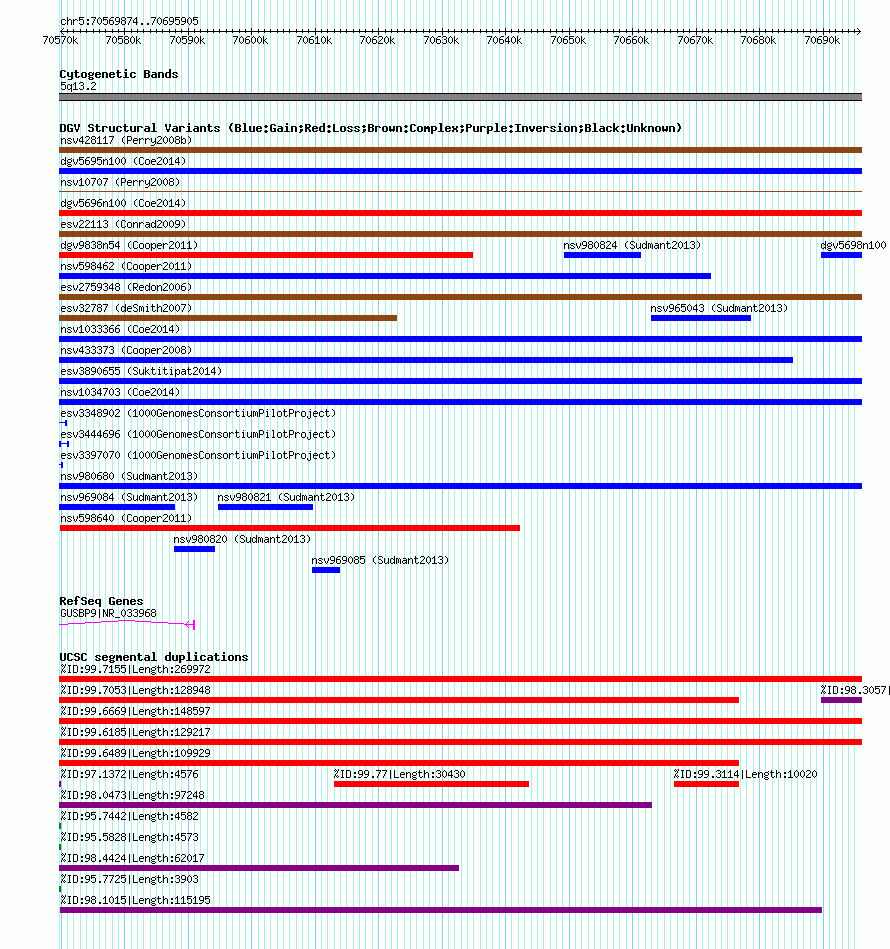Click the nsv980821 (Sudmant2013) label
The image size is (890, 949).
click(286, 497)
